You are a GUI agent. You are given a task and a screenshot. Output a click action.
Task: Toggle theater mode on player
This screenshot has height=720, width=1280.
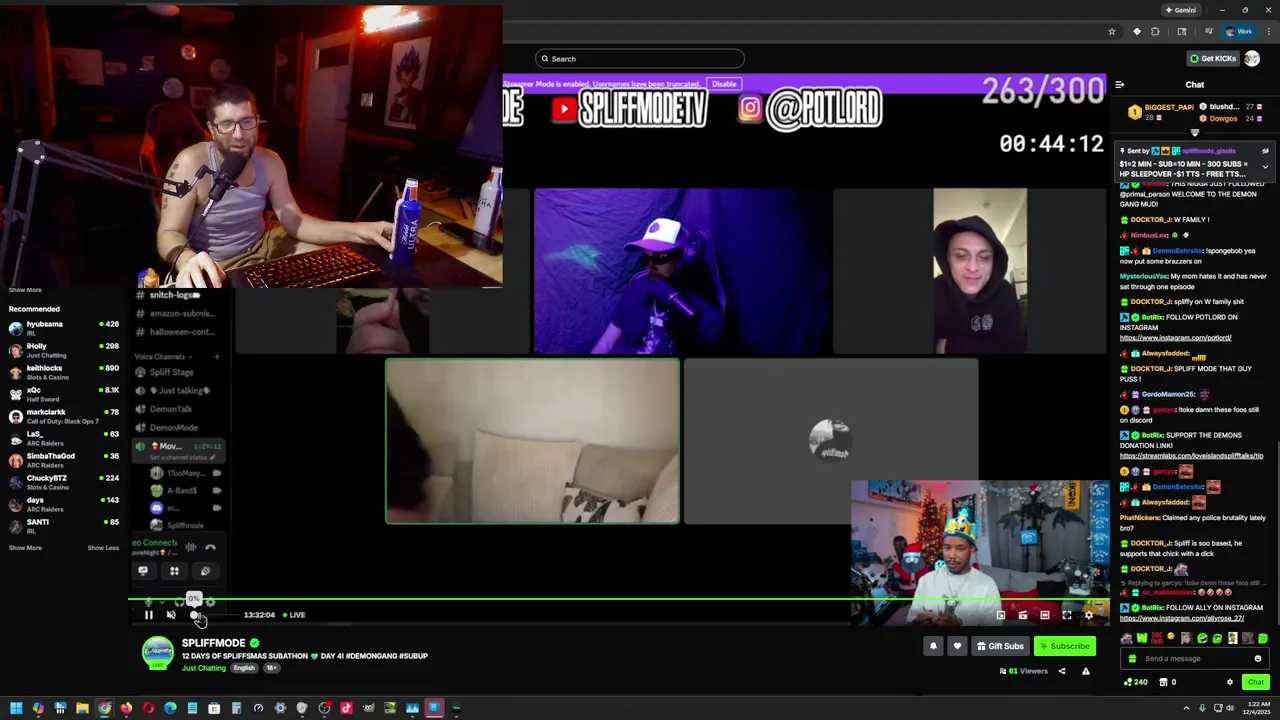click(1045, 615)
